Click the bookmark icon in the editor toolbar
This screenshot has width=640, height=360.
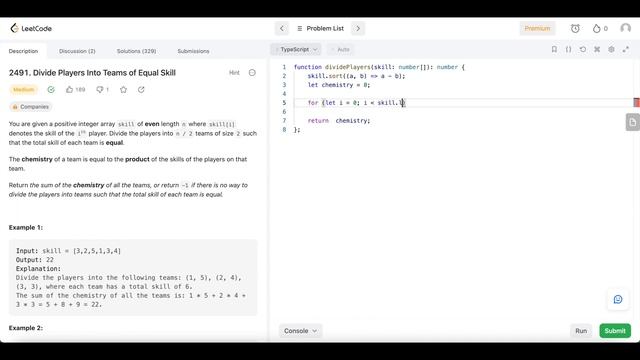coord(554,49)
